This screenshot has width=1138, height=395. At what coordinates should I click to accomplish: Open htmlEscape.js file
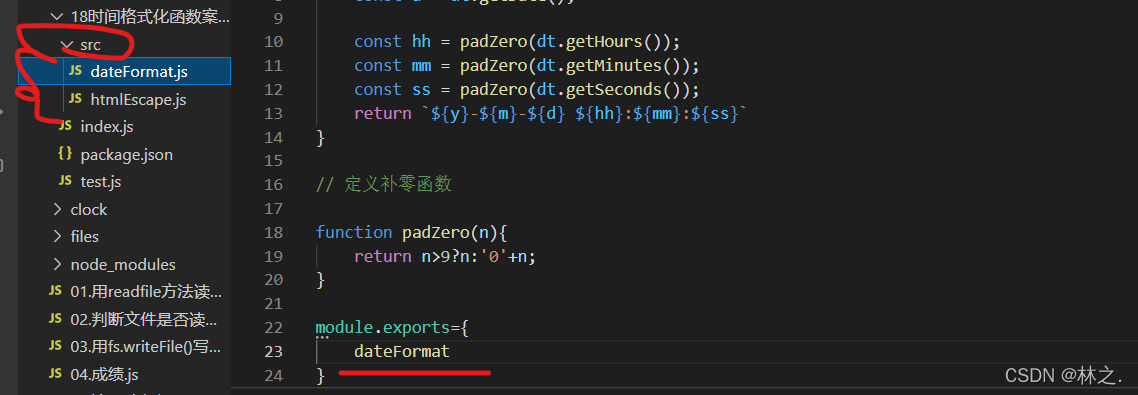click(x=139, y=99)
